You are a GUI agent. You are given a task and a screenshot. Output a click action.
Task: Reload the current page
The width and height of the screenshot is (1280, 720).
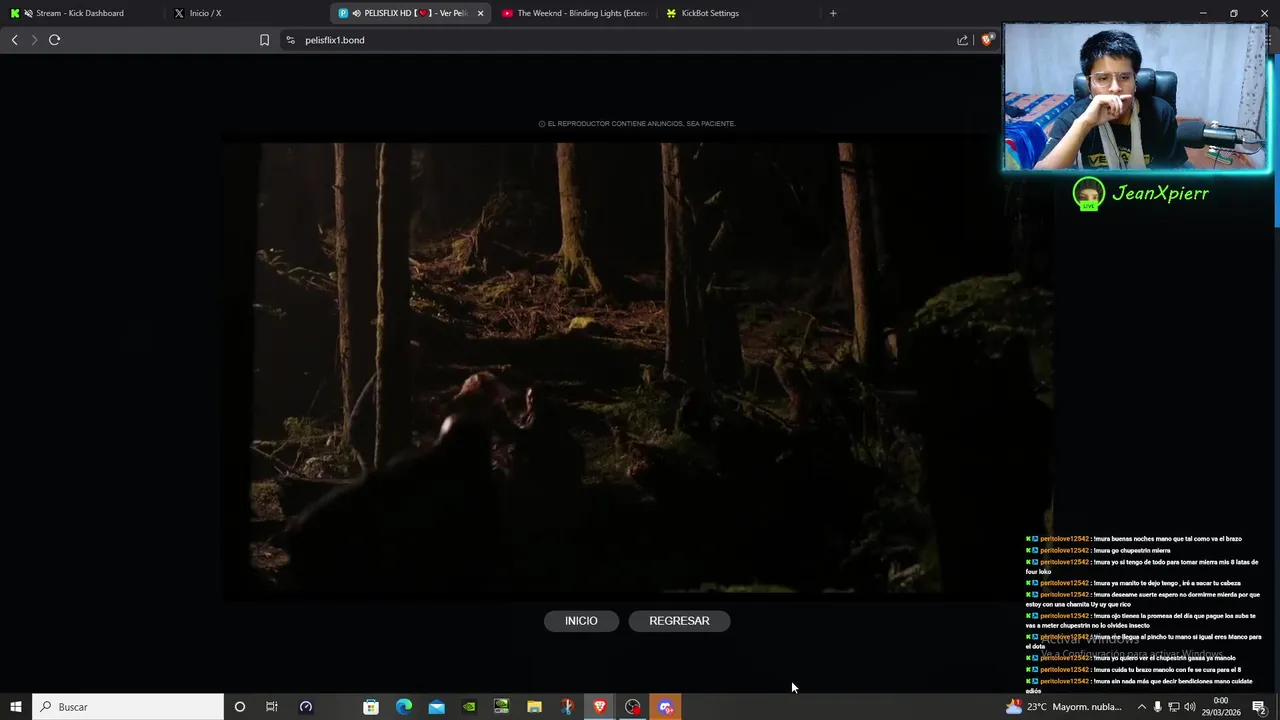tap(54, 40)
